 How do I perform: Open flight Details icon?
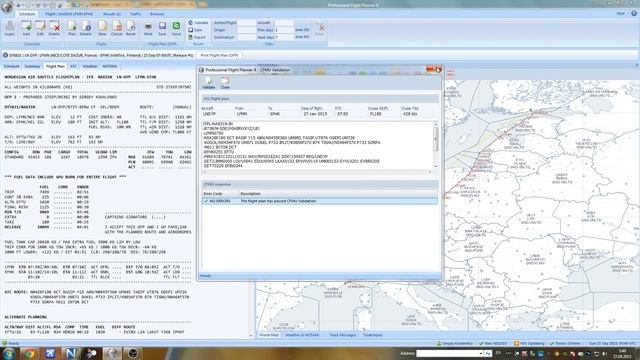[x=86, y=28]
